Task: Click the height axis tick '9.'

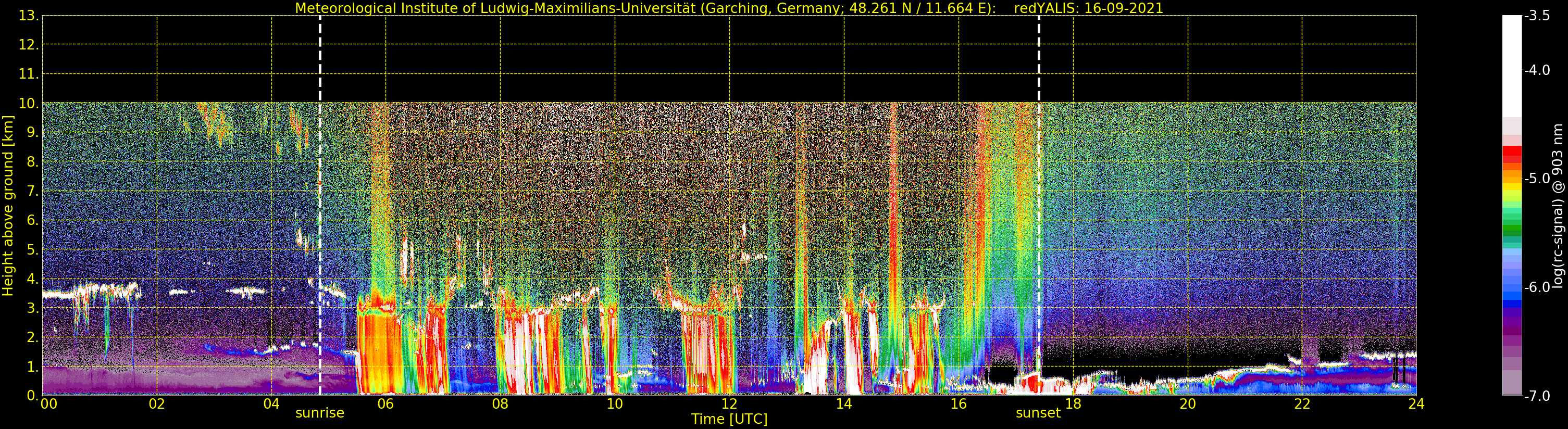Action: 33,133
